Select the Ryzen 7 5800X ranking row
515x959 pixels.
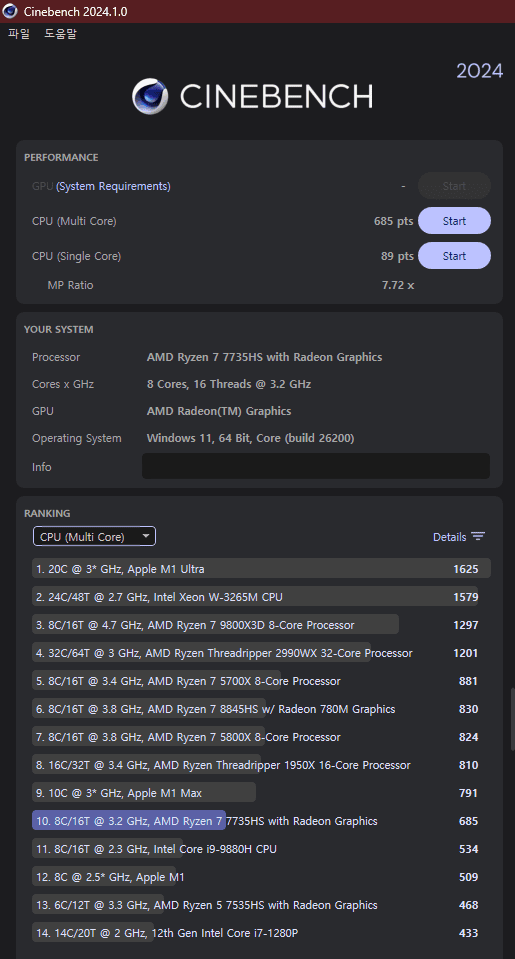coord(261,737)
